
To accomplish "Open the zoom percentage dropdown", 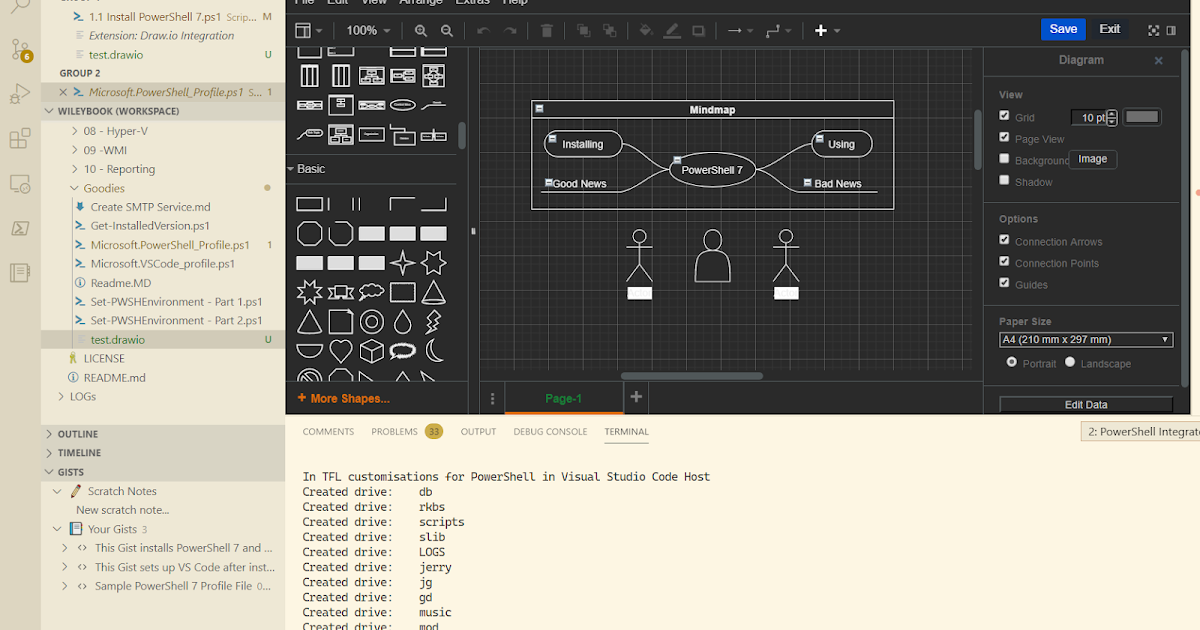I will [x=367, y=31].
